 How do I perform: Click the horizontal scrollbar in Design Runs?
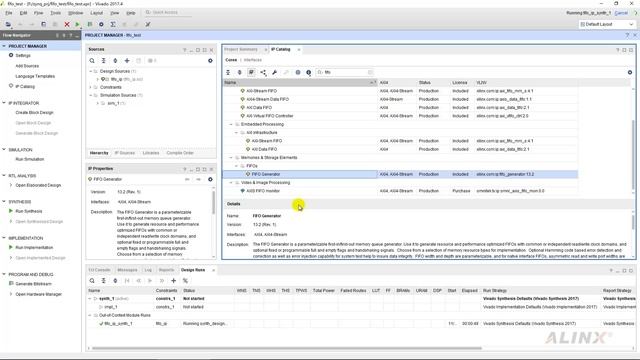pos(287,348)
